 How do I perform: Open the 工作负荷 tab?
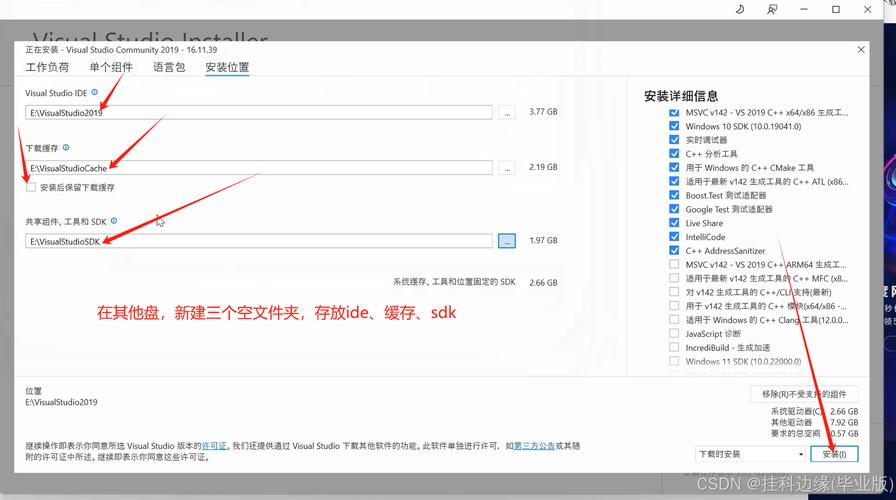tap(47, 67)
